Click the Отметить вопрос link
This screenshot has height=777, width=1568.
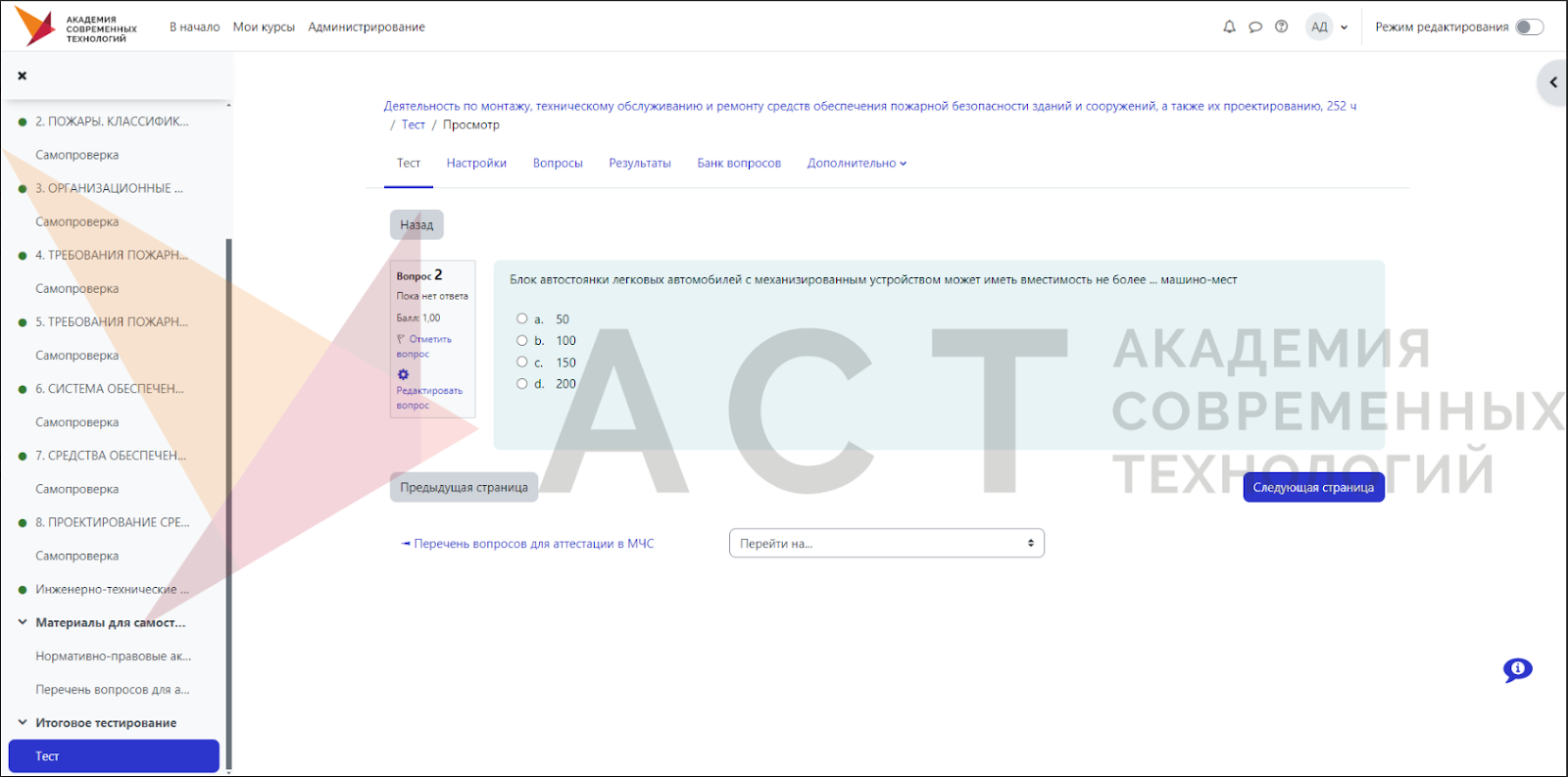coord(424,346)
